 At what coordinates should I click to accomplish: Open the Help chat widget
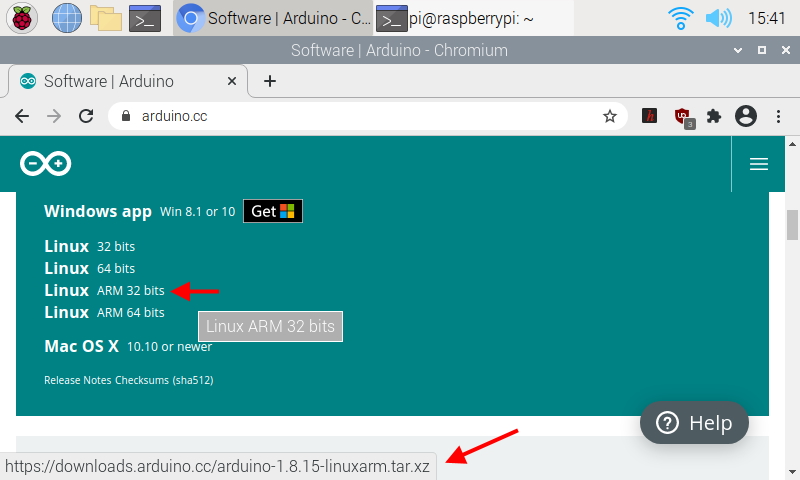(x=694, y=423)
